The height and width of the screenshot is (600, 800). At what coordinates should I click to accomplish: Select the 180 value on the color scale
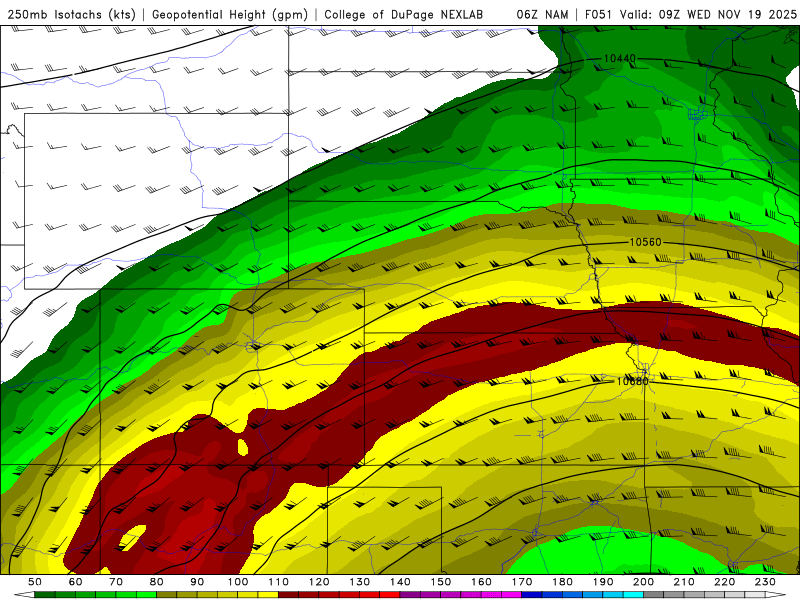click(x=562, y=582)
